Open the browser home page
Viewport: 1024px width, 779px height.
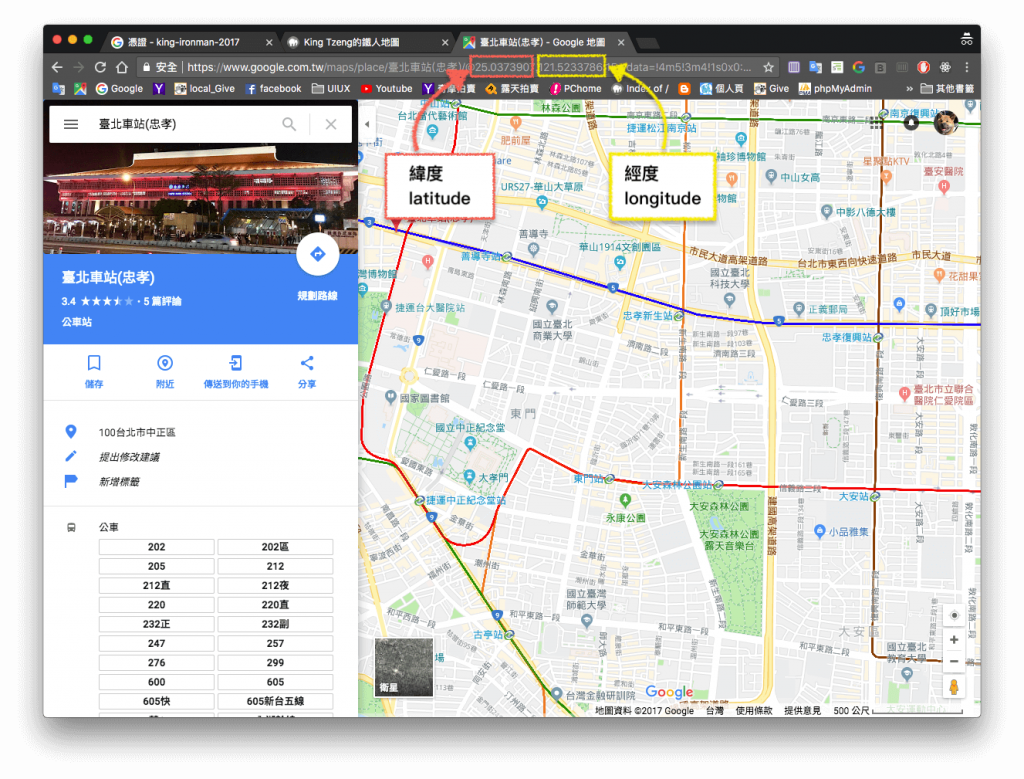click(x=121, y=67)
